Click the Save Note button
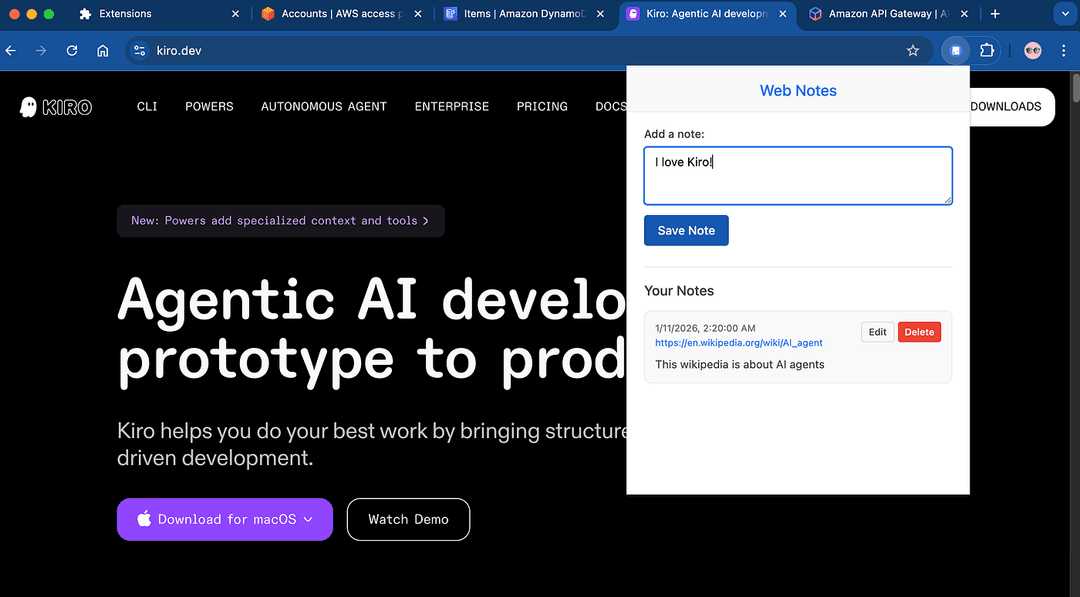The width and height of the screenshot is (1080, 597). [686, 231]
